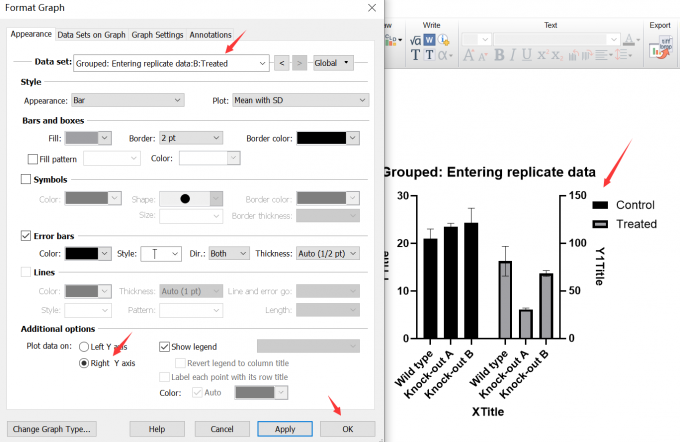
Task: Open the Greek alpha character menu
Action: pyautogui.click(x=445, y=55)
